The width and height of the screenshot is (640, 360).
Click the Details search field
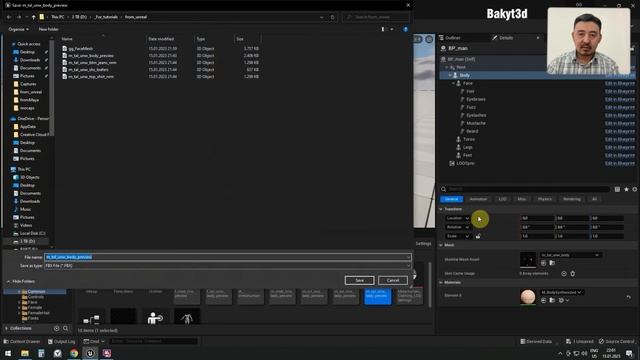pyautogui.click(x=526, y=189)
